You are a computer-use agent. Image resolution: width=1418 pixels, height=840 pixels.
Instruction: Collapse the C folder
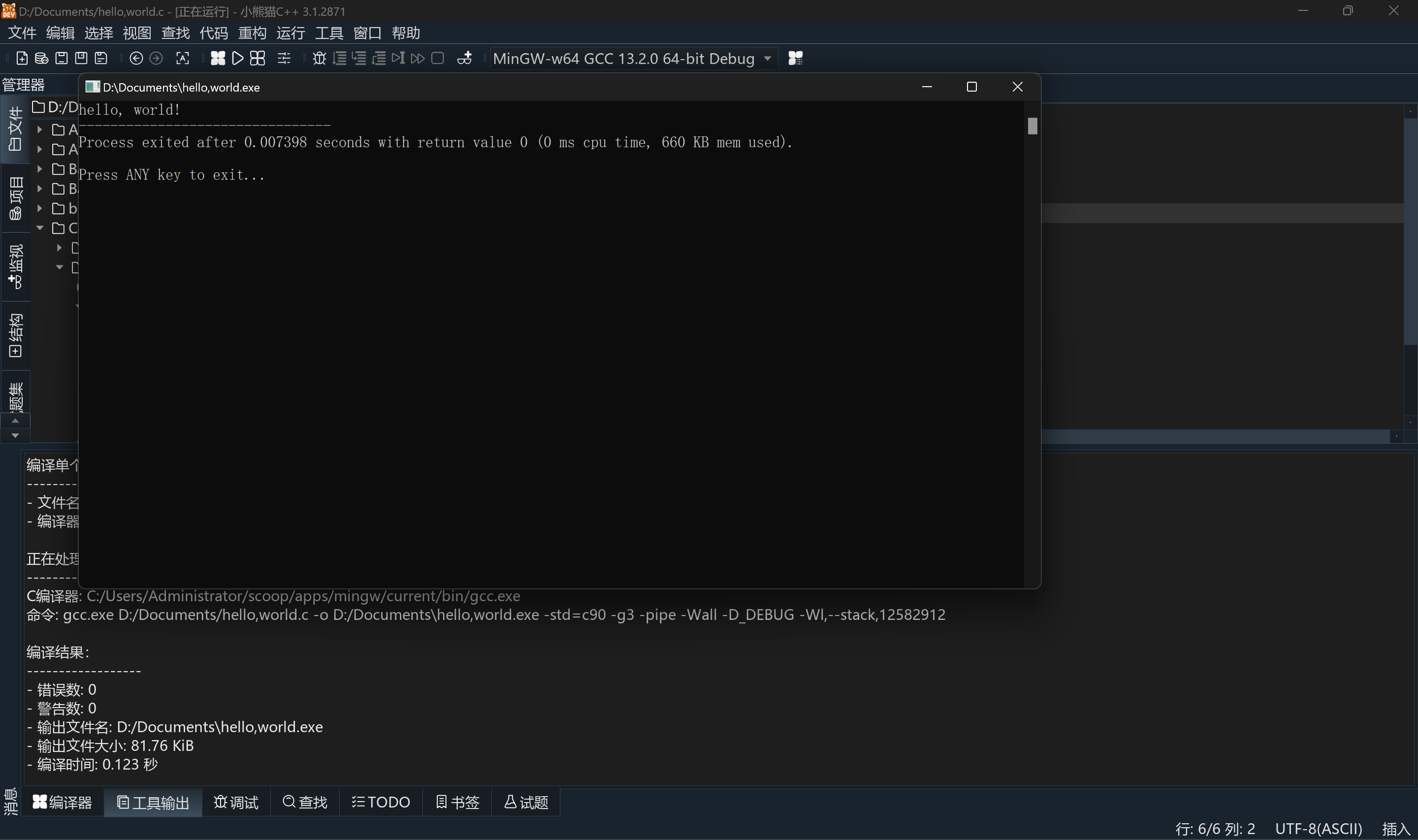click(x=39, y=227)
